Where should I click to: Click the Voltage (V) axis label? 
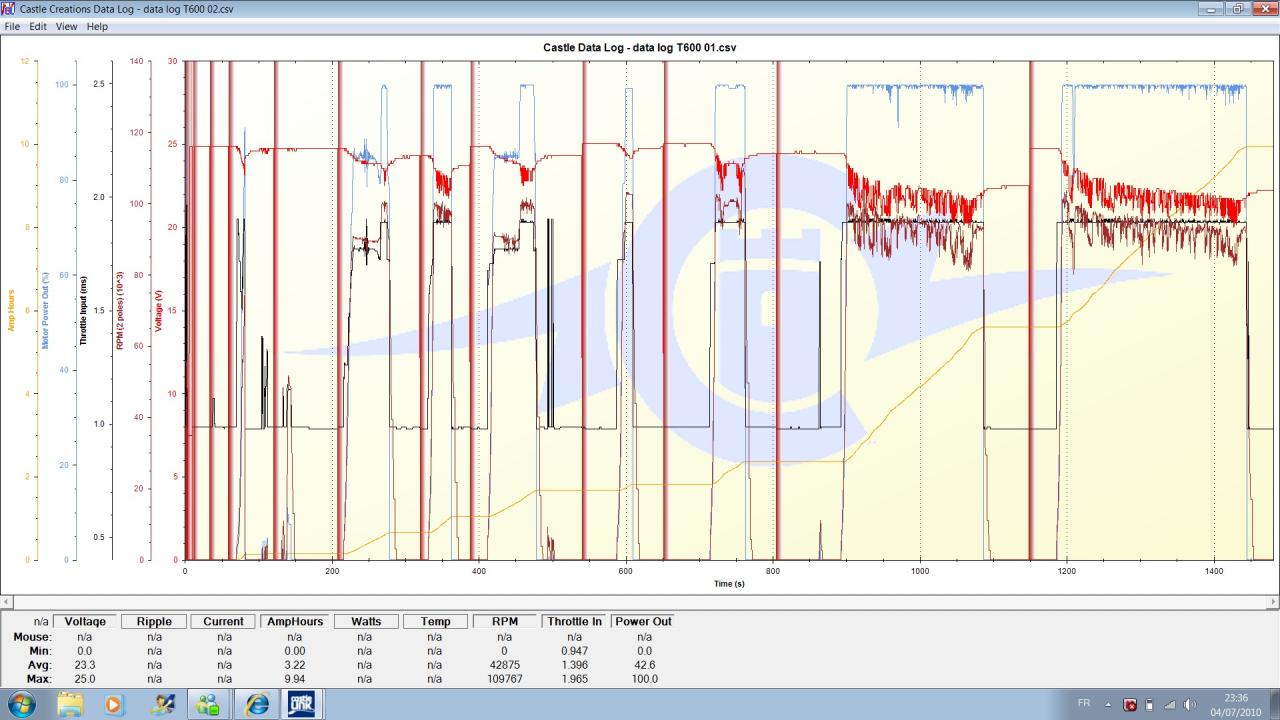(158, 310)
